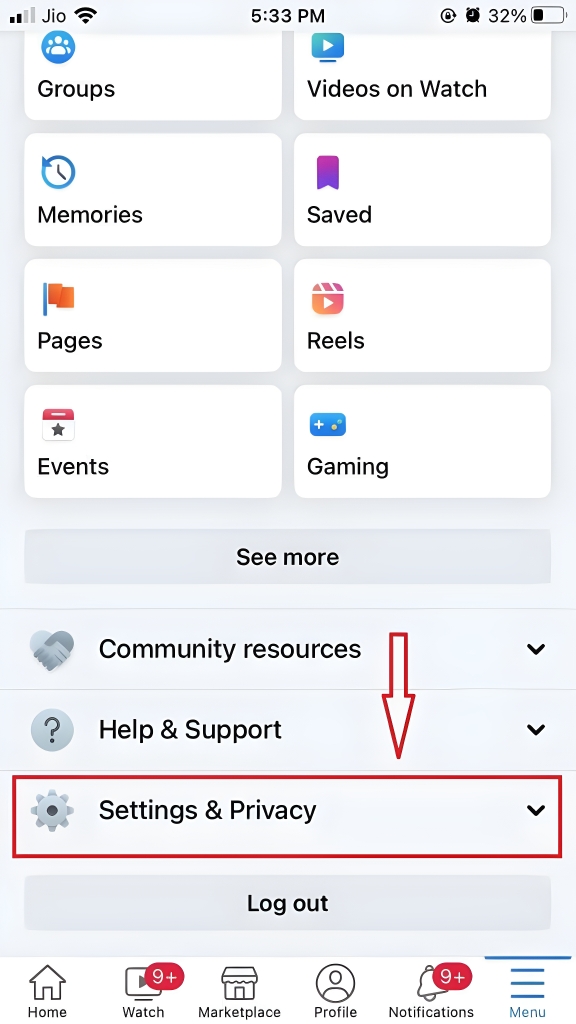Tap the purple Saved bookmark icon

click(328, 172)
